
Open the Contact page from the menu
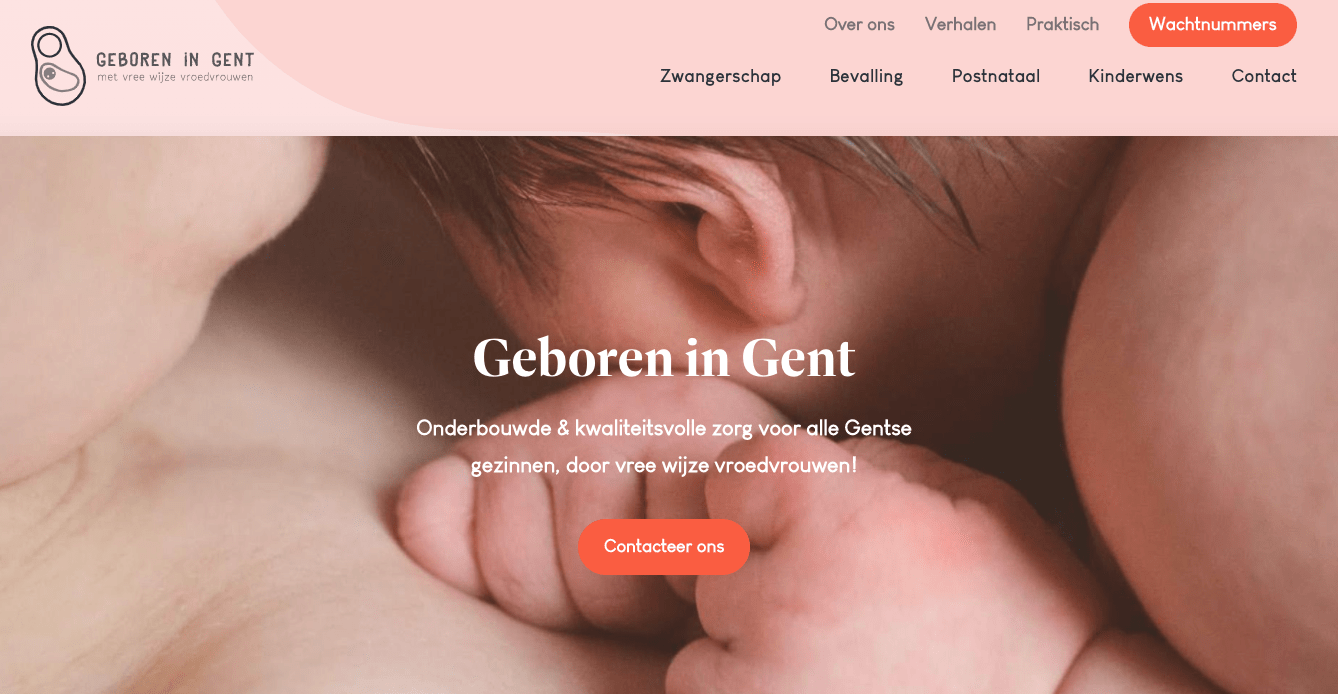click(1264, 76)
